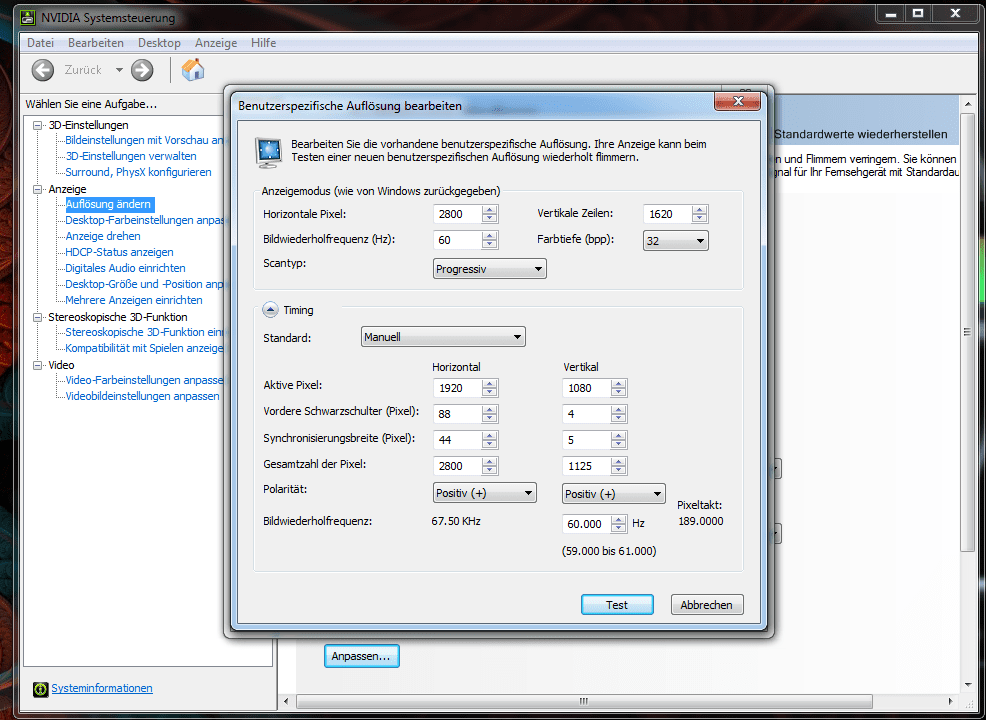
Task: Open the back history dropdown arrow next to Zurück
Action: click(119, 70)
